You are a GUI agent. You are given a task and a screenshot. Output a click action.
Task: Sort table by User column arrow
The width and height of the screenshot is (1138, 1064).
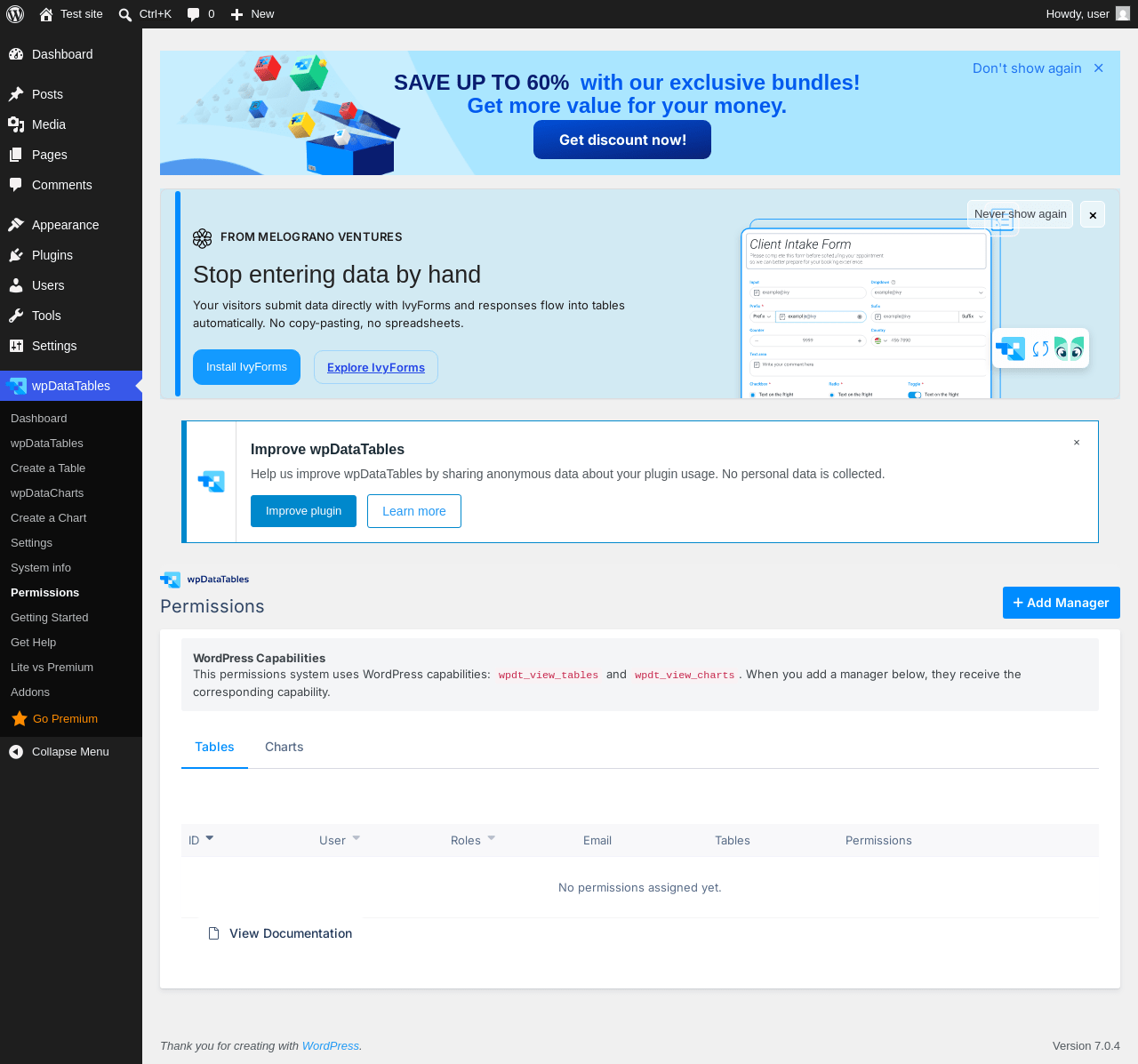click(357, 838)
